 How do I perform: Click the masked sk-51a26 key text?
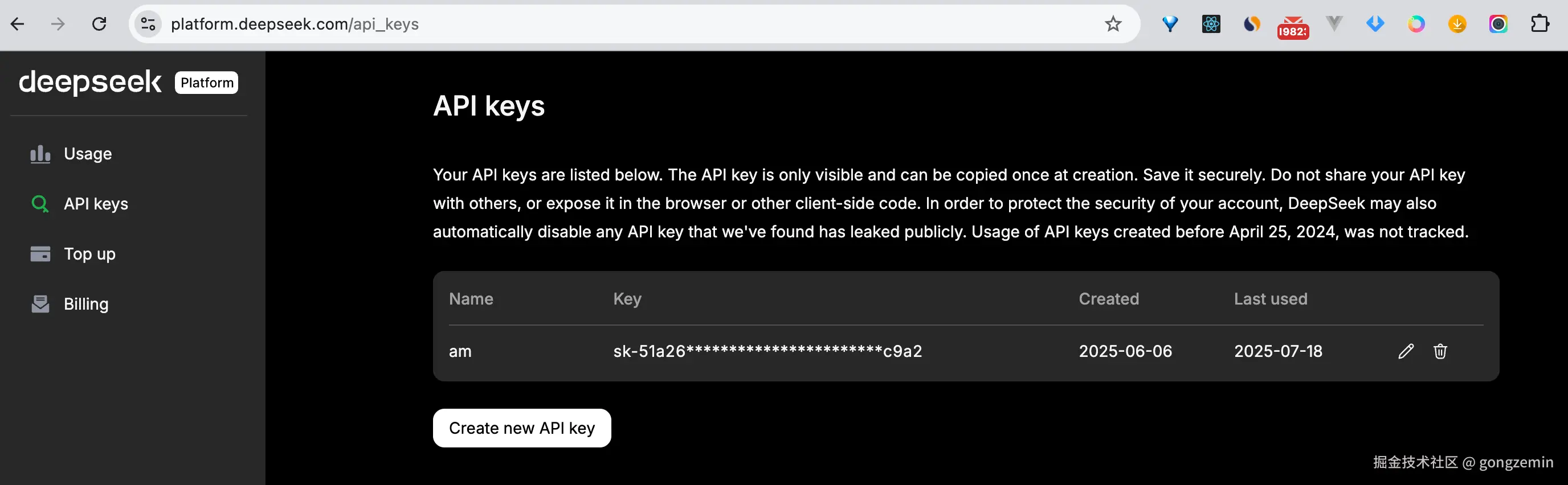(x=767, y=351)
